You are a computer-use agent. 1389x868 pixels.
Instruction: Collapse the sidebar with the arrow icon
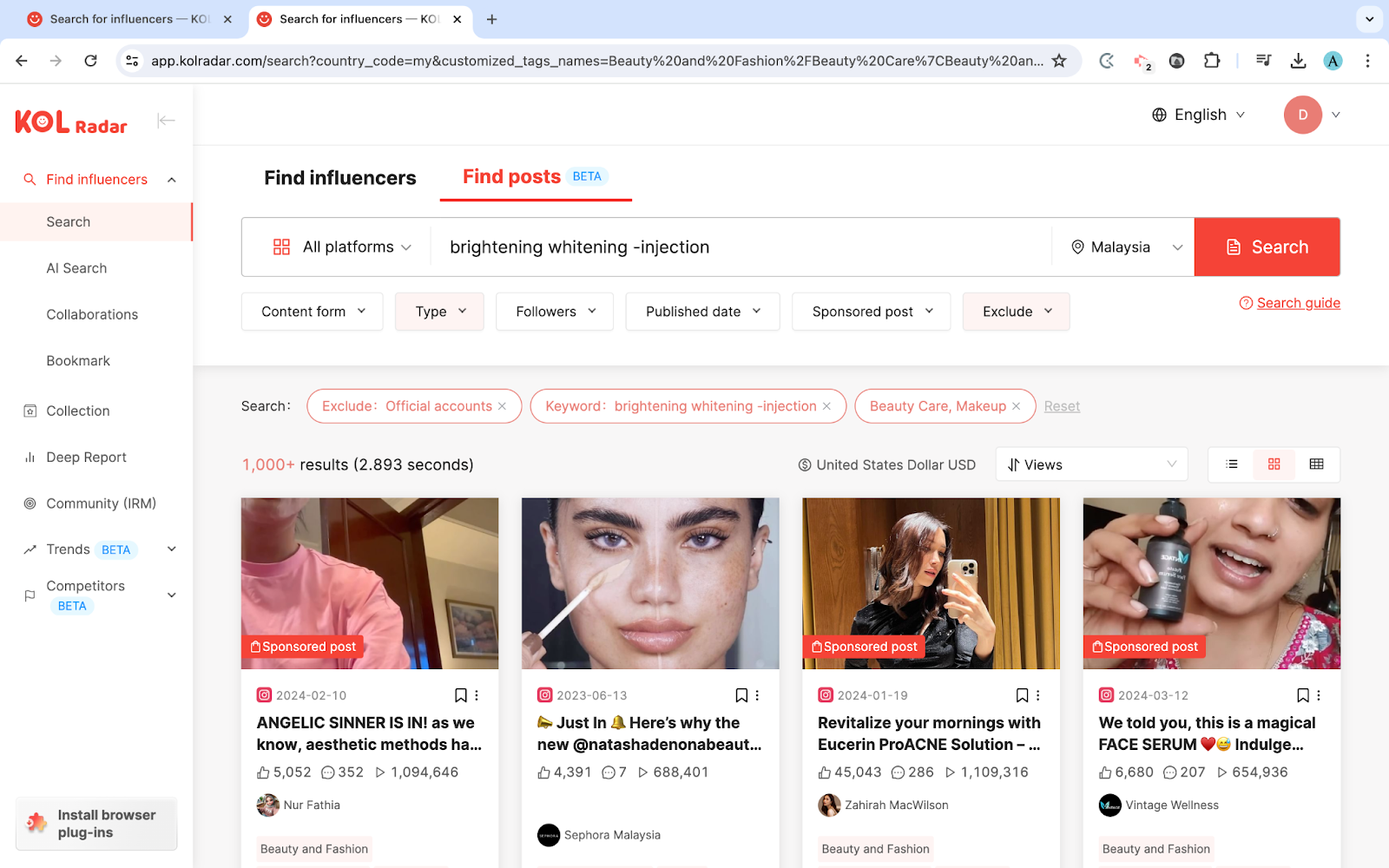click(166, 121)
